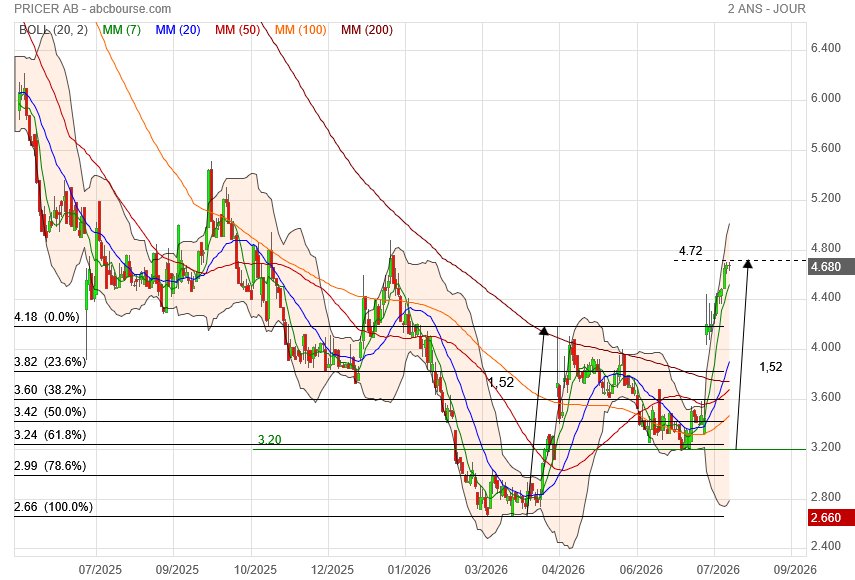Click the 07/2025 date axis label
The width and height of the screenshot is (855, 580).
pos(100,570)
